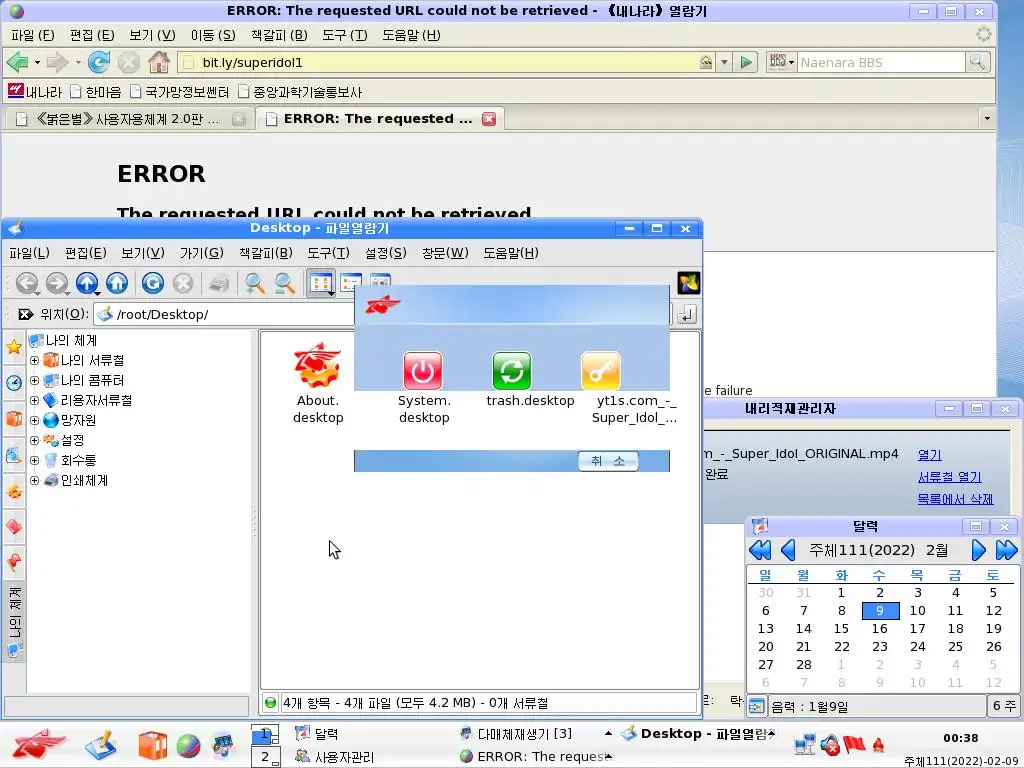This screenshot has width=1024, height=768.
Task: Expand the 인쇄체계 tree node
Action: coord(35,481)
